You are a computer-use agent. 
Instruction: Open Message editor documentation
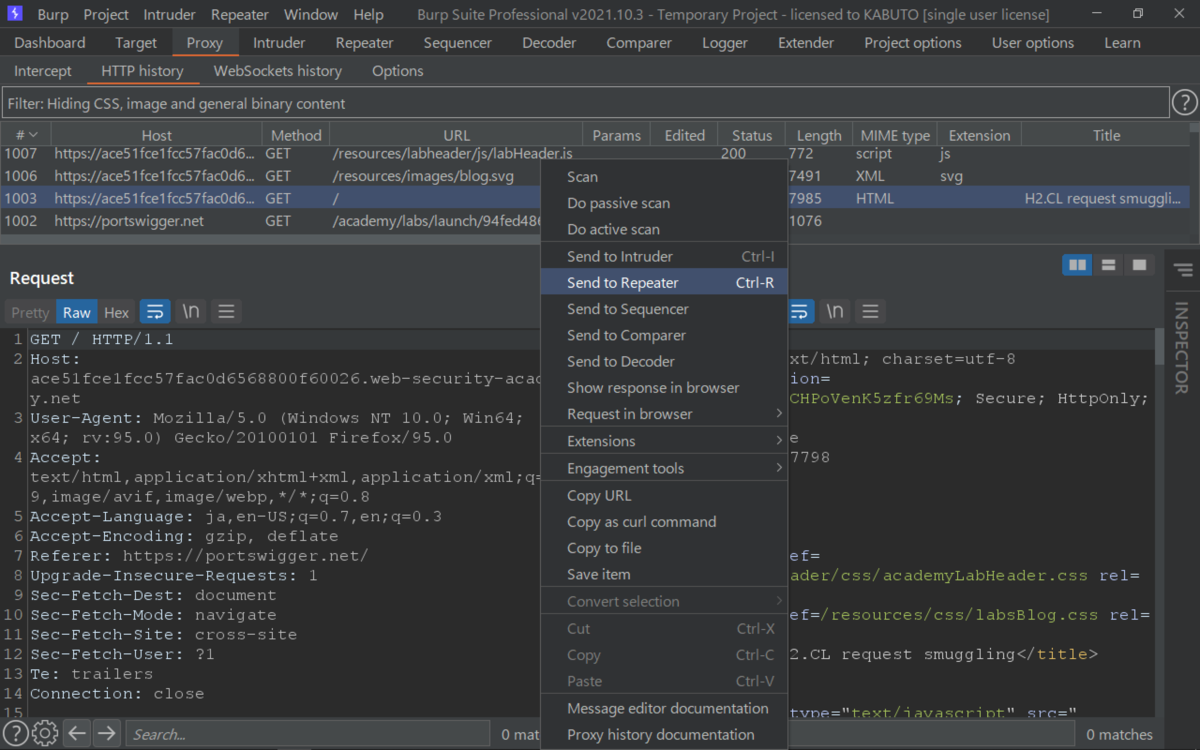[x=663, y=708]
